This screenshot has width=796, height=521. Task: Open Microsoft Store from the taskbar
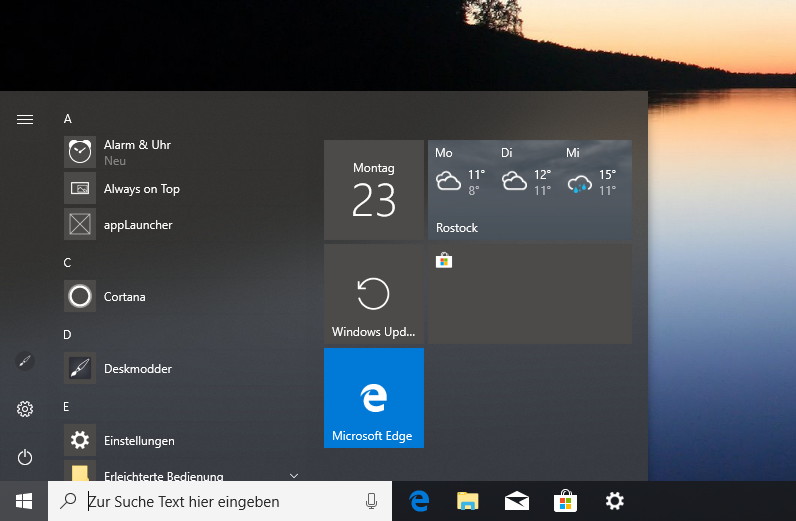[x=565, y=501]
